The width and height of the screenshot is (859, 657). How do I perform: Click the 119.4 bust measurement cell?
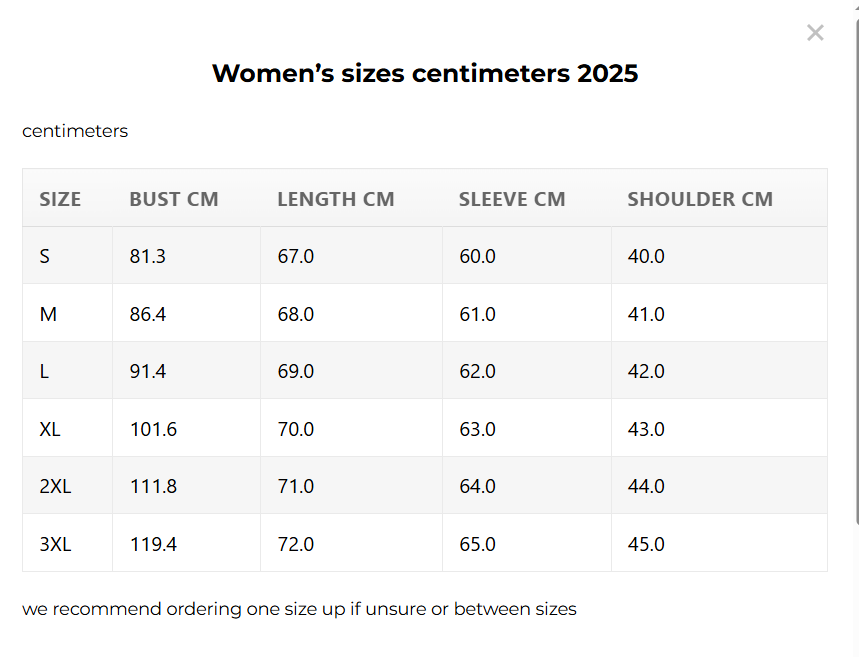pyautogui.click(x=153, y=544)
